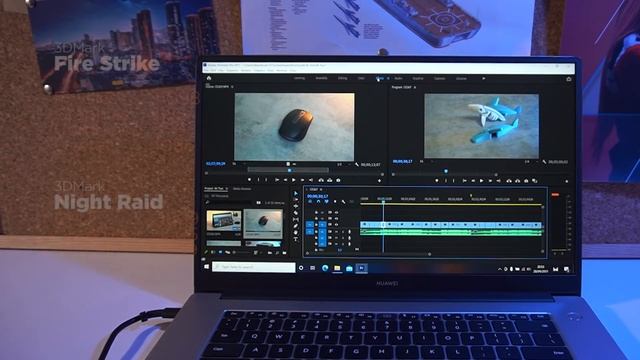Click Extract button in Program monitor

point(517,180)
